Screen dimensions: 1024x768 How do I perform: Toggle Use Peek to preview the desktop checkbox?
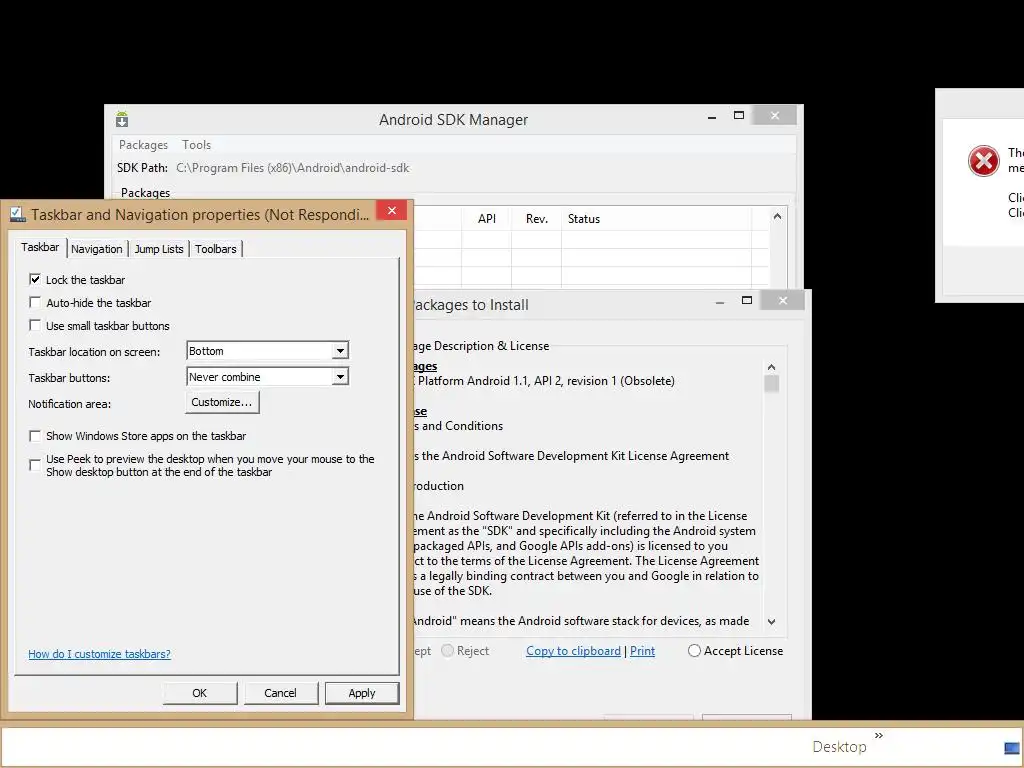click(35, 465)
